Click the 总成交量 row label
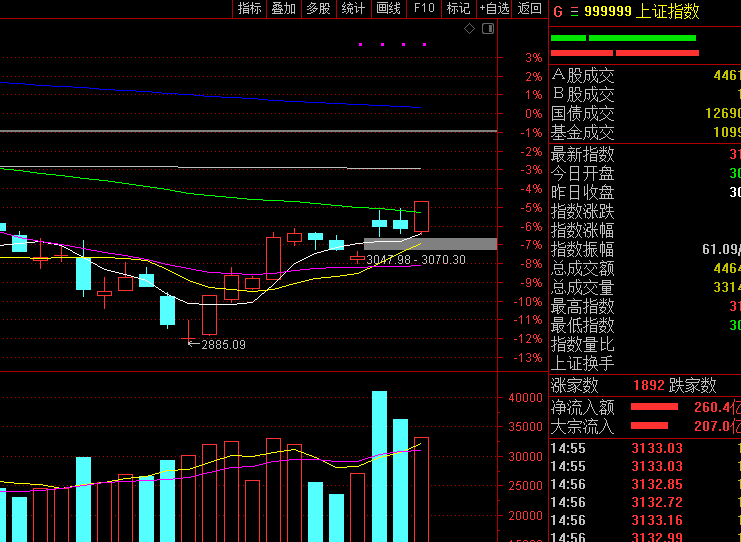741x542 pixels. 583,287
